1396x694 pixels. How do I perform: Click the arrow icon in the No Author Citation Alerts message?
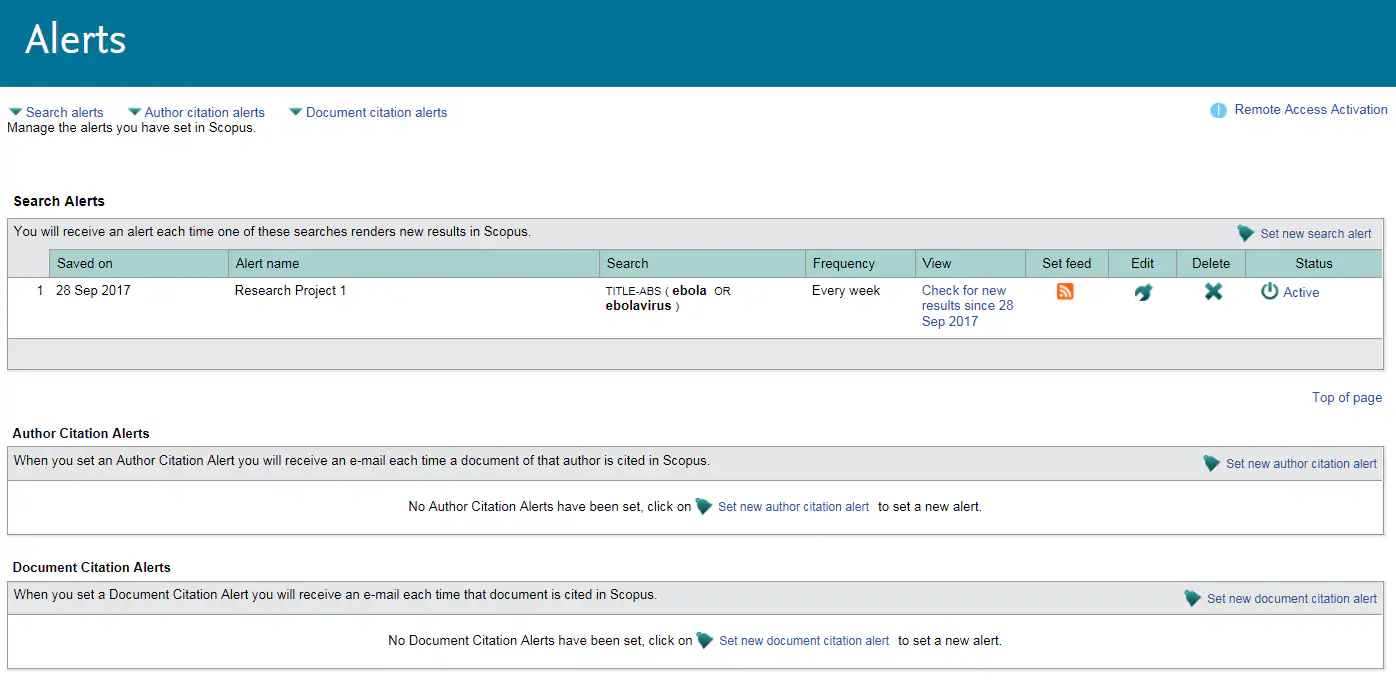click(703, 506)
